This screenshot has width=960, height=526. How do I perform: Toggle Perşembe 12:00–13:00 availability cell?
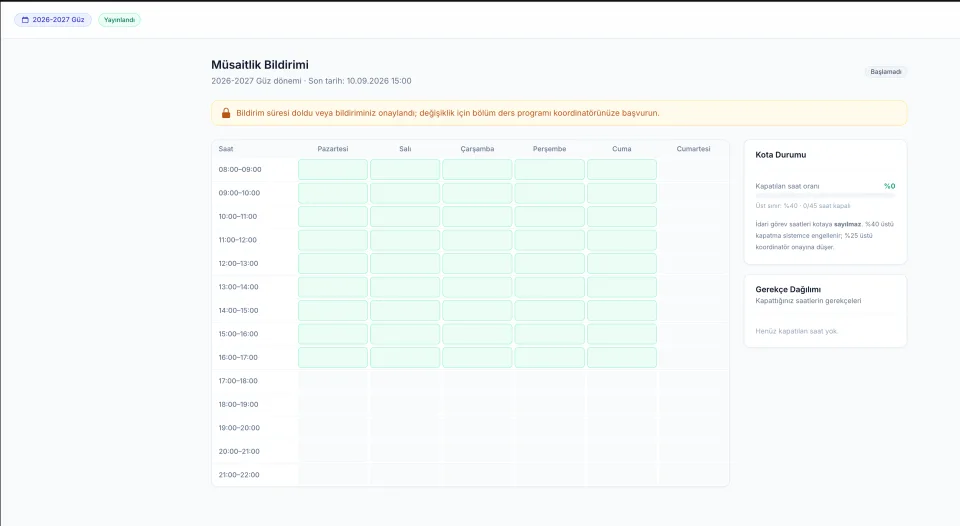[549, 263]
